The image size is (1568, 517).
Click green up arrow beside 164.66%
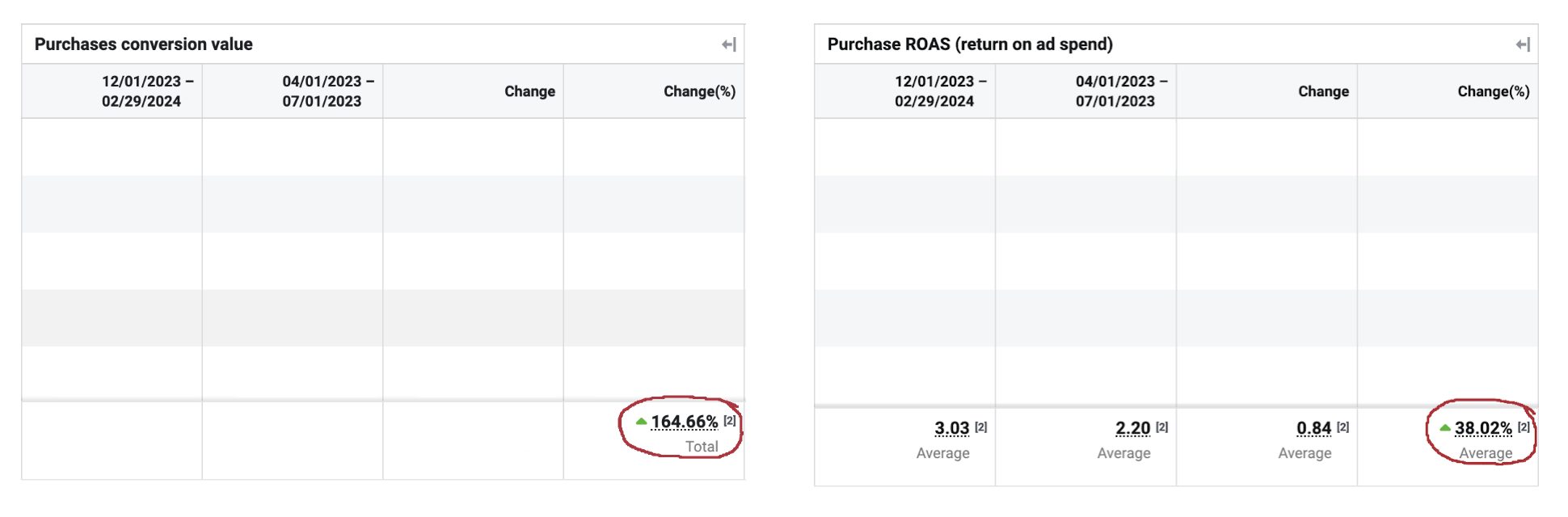(641, 421)
